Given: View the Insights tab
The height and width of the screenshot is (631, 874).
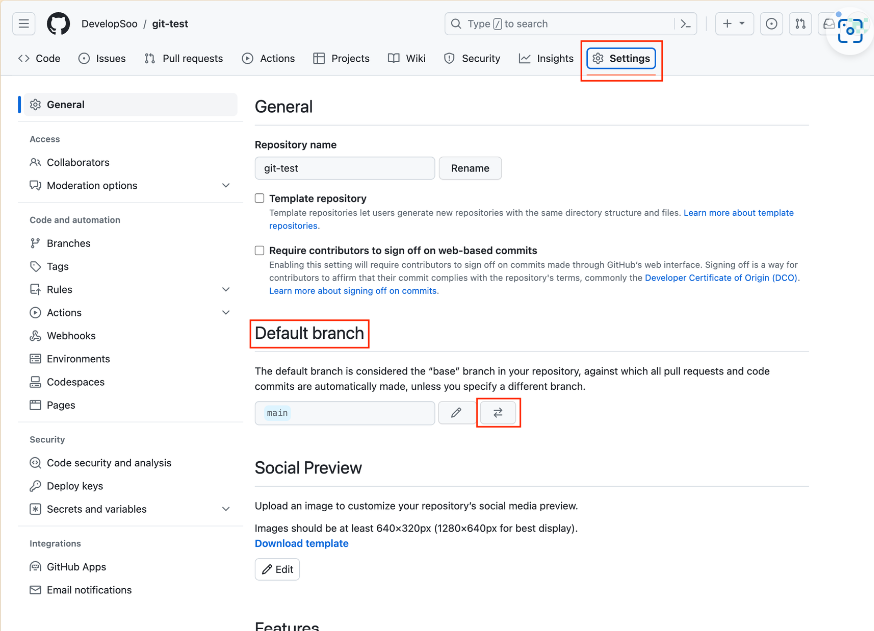Looking at the screenshot, I should click(x=546, y=59).
